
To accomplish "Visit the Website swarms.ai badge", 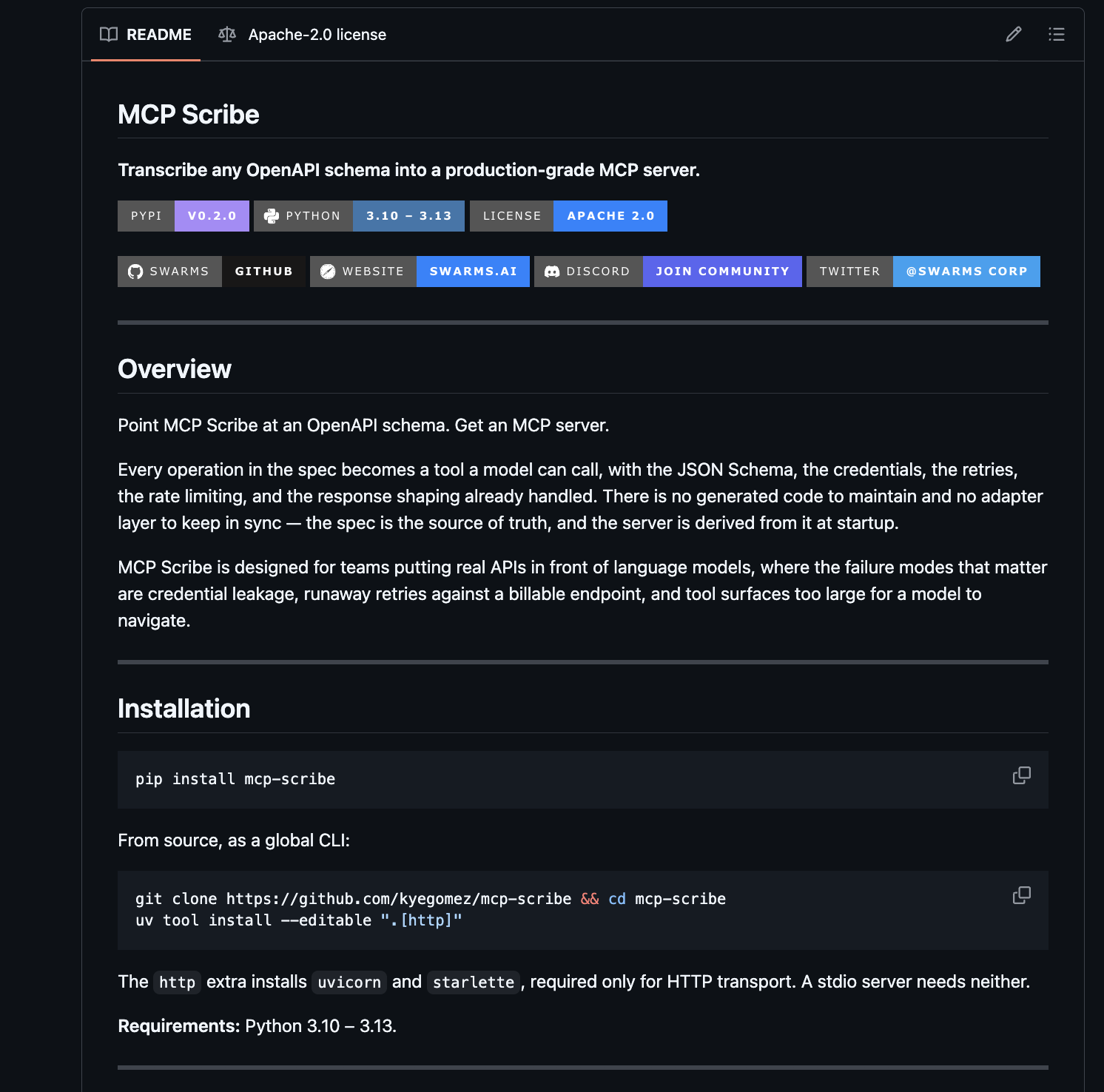I will [x=420, y=272].
